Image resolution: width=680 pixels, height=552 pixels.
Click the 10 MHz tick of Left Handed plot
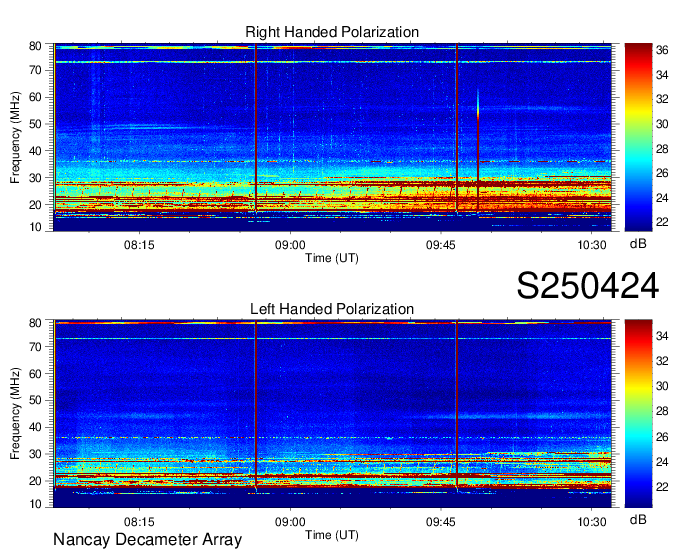point(36,504)
